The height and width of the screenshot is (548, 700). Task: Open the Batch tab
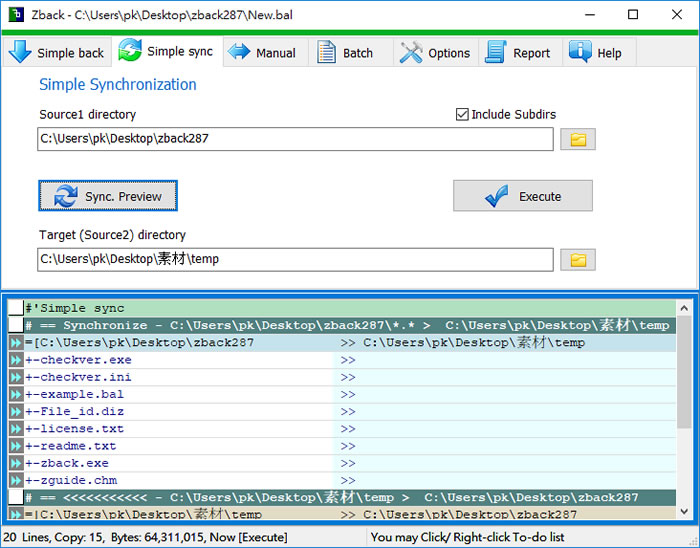350,53
